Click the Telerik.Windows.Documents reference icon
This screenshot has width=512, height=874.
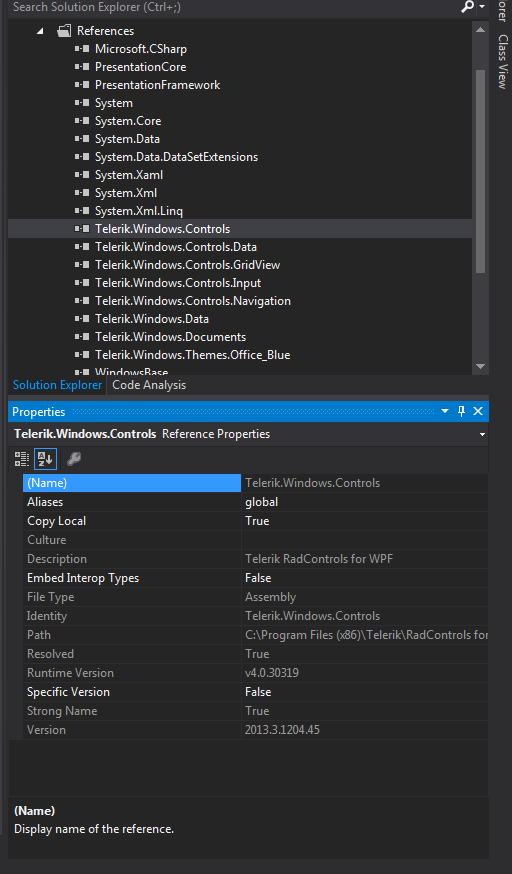(82, 337)
